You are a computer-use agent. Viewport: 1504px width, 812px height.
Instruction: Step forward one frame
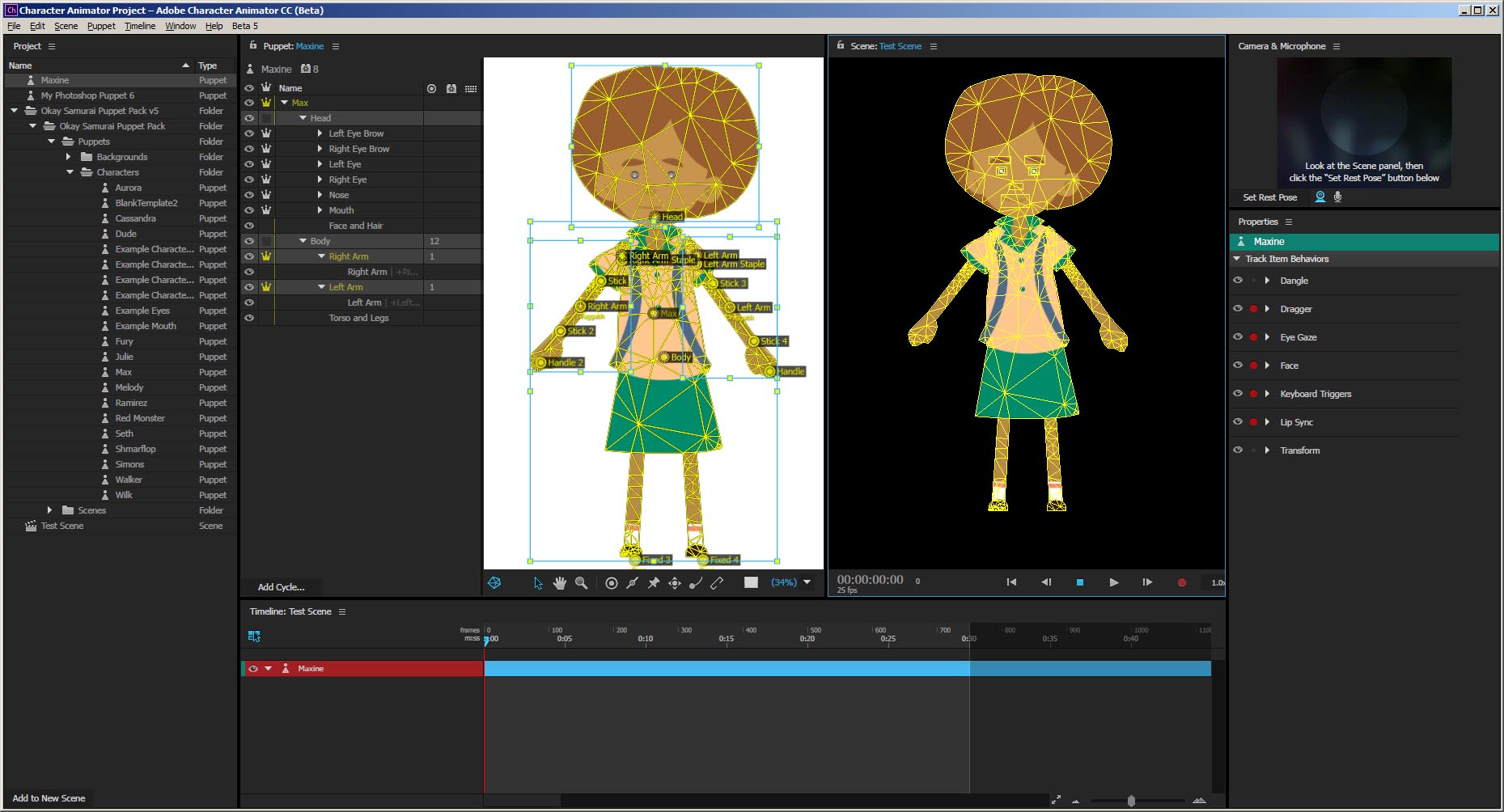point(1147,582)
